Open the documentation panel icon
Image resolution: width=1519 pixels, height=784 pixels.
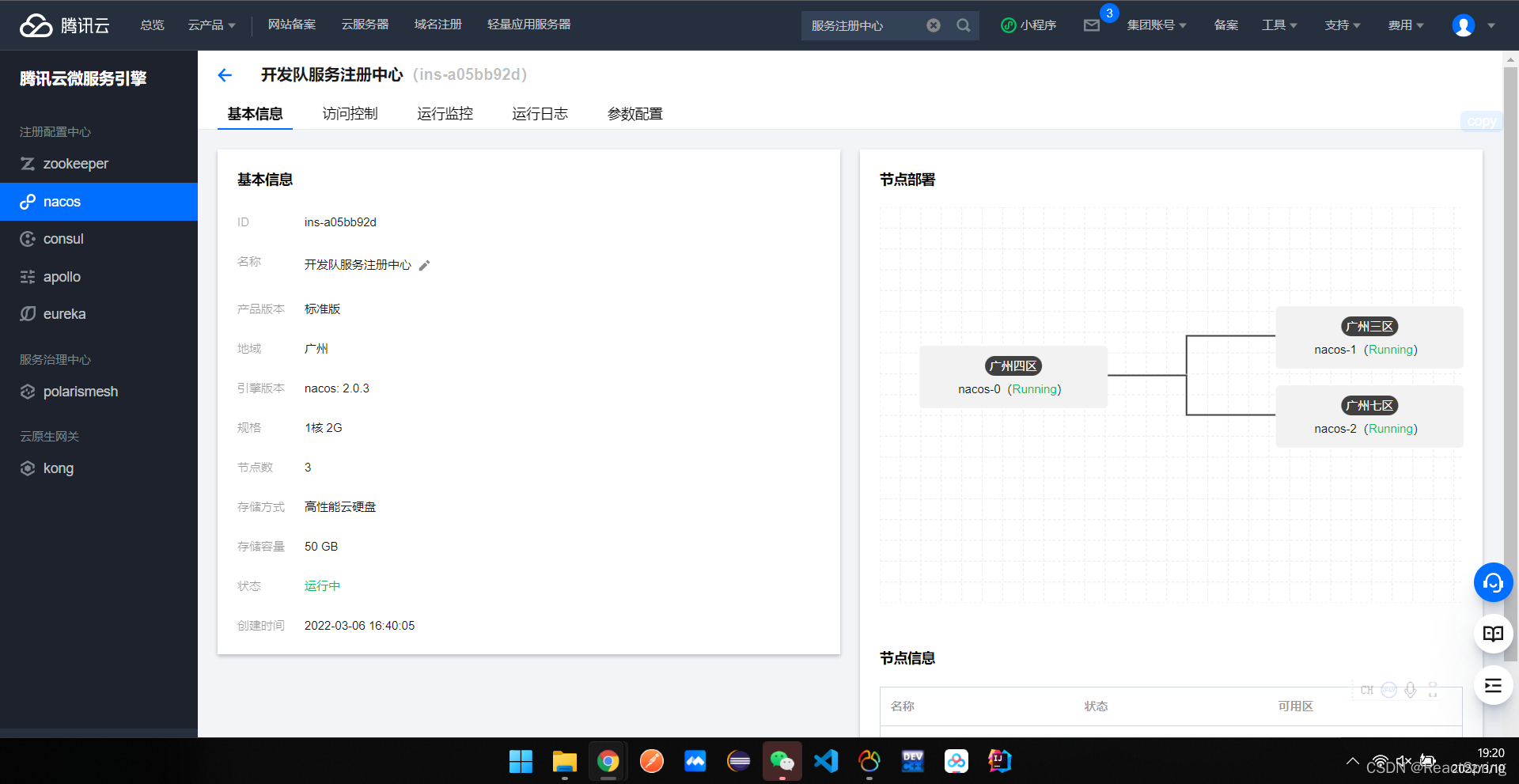point(1493,634)
